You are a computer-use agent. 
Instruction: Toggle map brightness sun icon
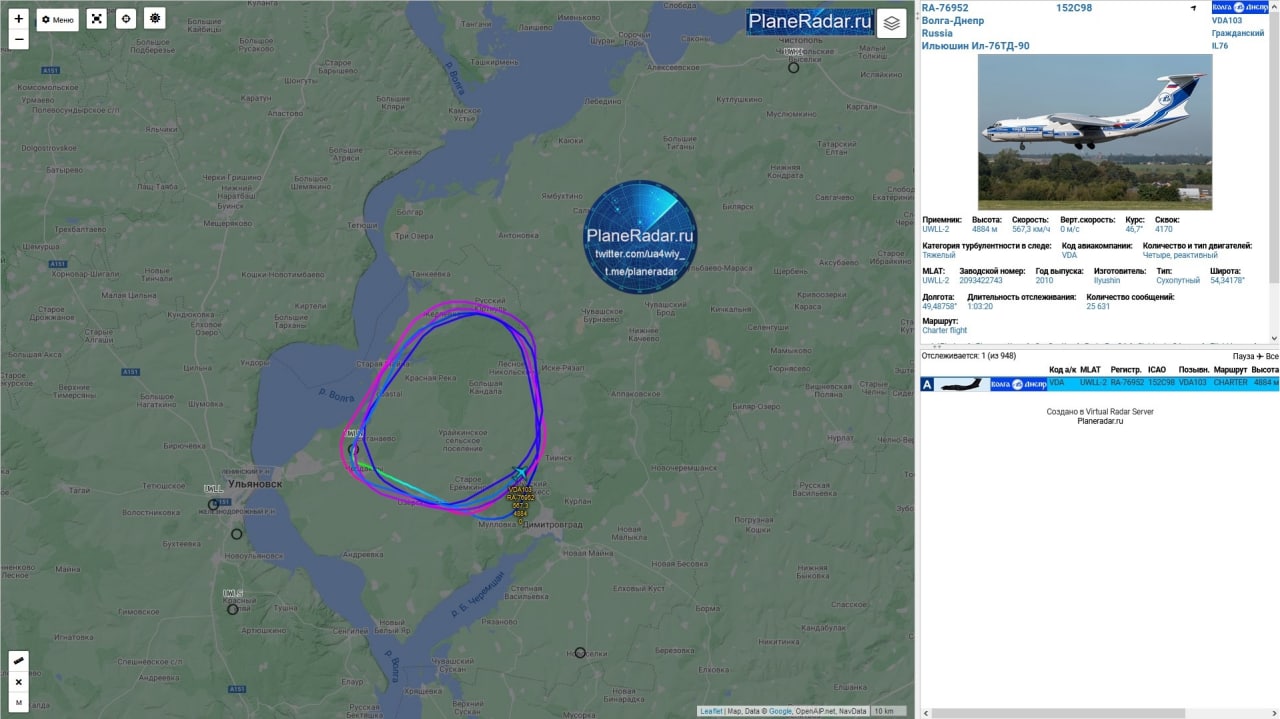coord(154,19)
